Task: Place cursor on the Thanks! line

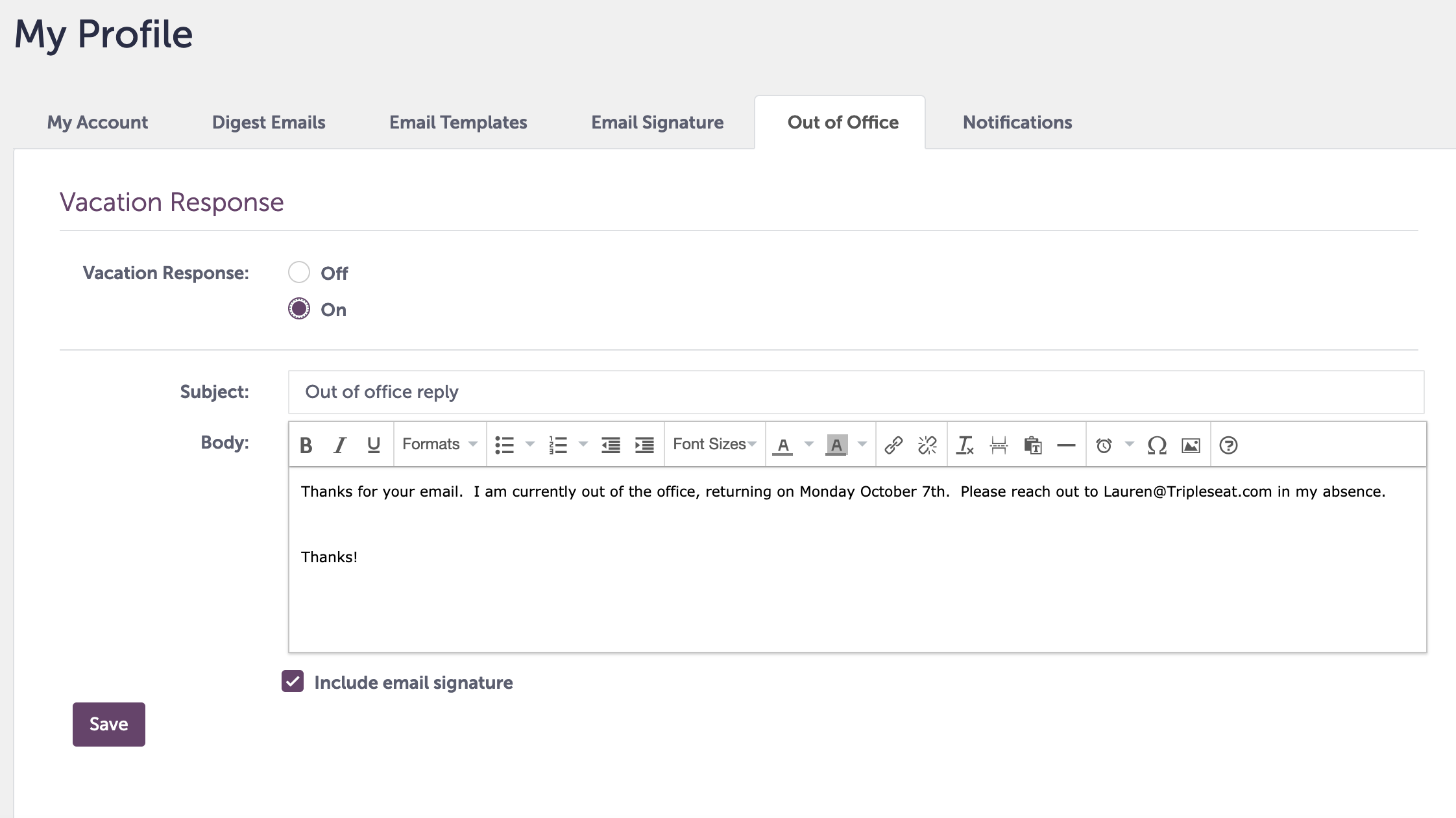Action: click(329, 557)
